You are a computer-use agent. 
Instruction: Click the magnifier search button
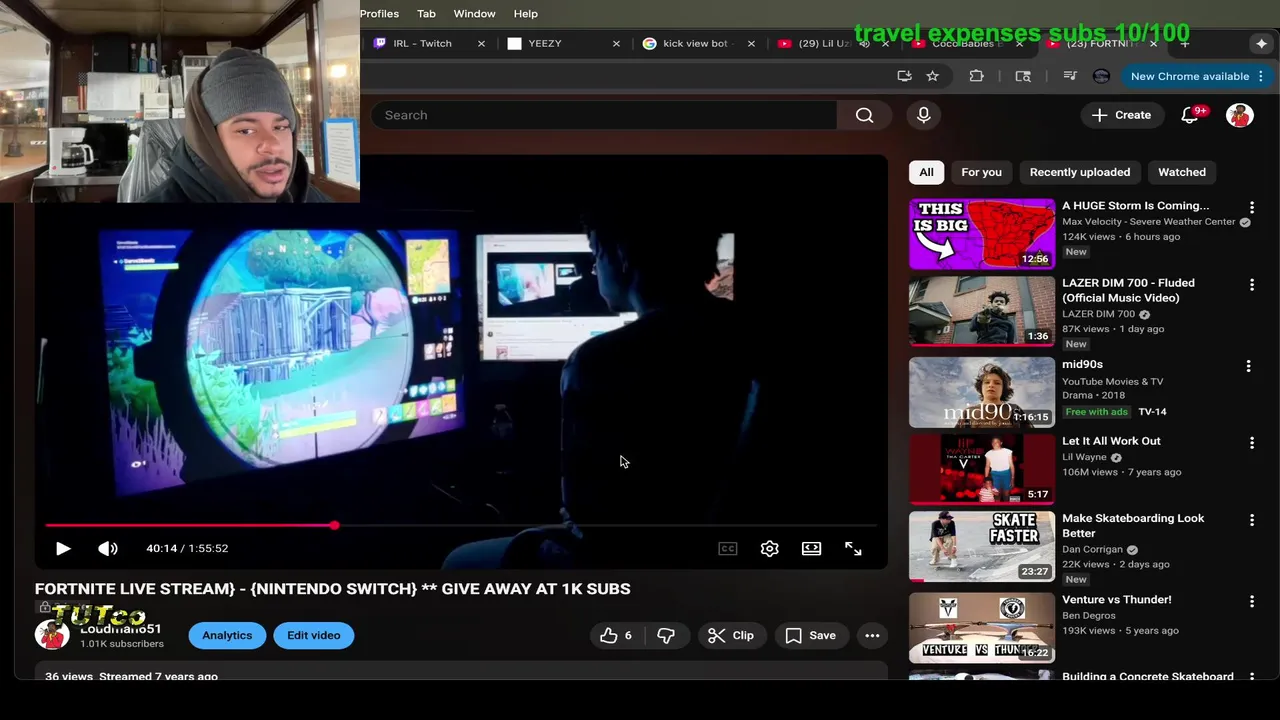[x=864, y=115]
